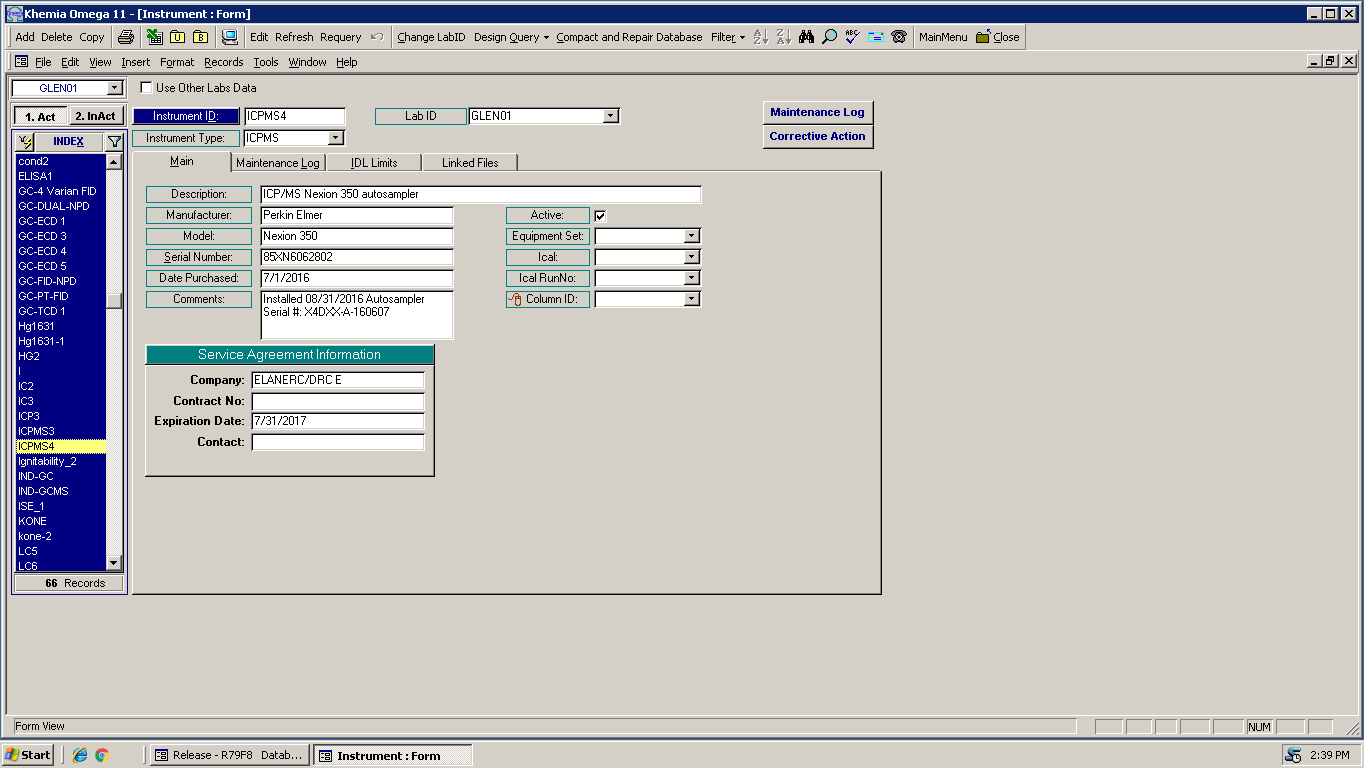Switch to the IDL Limits tab
The image size is (1364, 768).
click(374, 163)
